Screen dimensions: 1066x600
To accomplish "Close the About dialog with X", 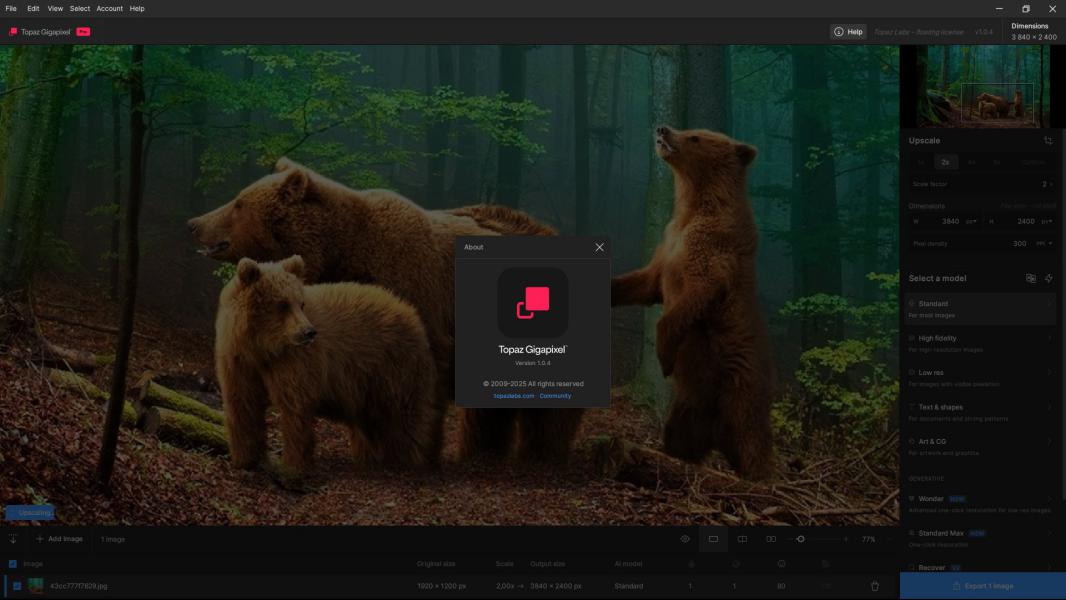I will [x=599, y=247].
